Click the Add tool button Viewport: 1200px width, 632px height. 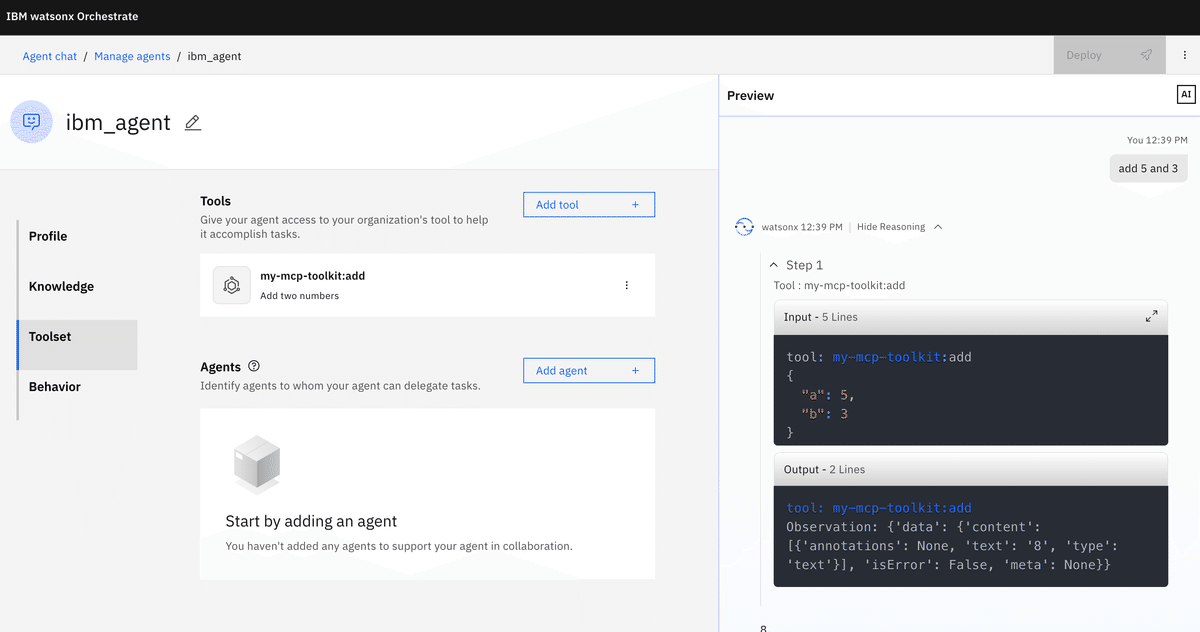click(589, 204)
